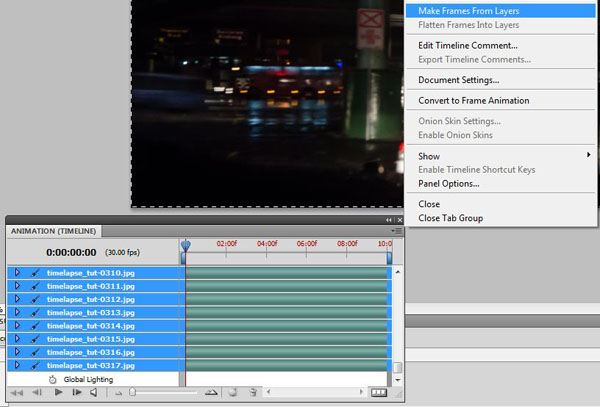Viewport: 600px width, 407px height.
Task: Click altered video icon on timelapse_tut-0312.jpg
Action: pyautogui.click(x=35, y=299)
